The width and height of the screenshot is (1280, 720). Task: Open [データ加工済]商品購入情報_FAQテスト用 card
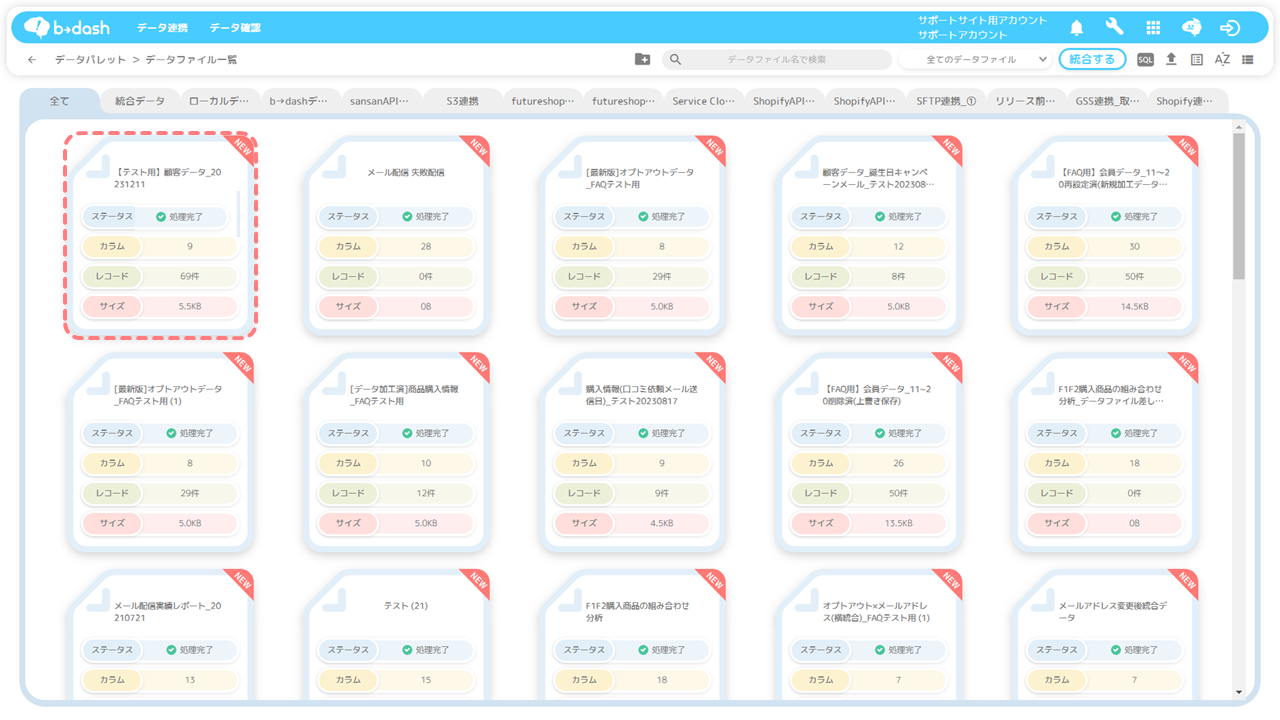pos(397,451)
